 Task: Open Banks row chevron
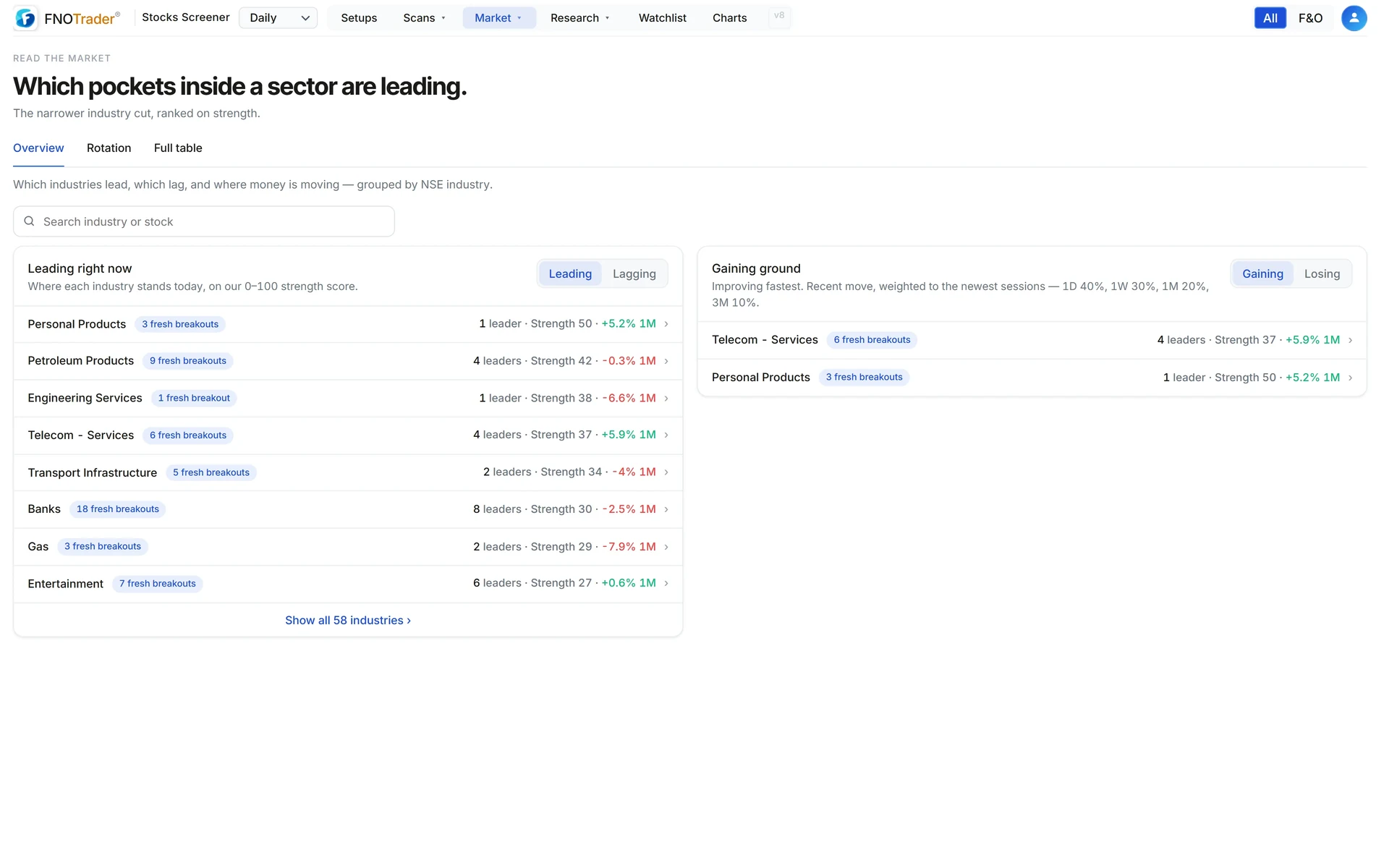(666, 509)
